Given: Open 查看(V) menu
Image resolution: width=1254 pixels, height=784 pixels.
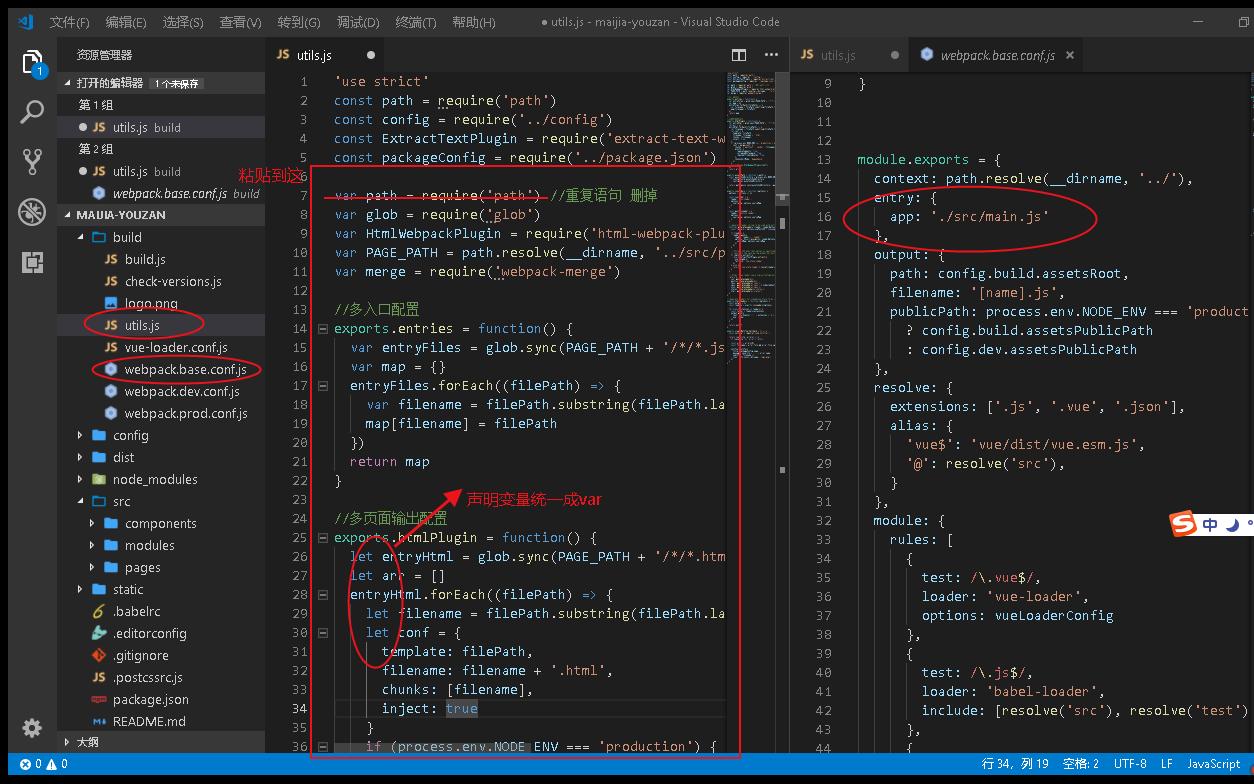Looking at the screenshot, I should click(241, 22).
